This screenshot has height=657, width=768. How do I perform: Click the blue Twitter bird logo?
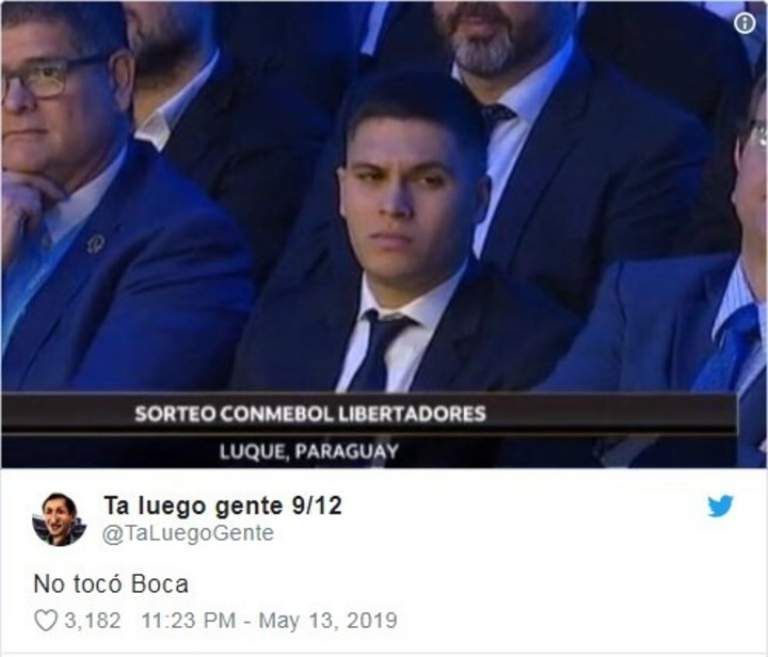pyautogui.click(x=720, y=506)
